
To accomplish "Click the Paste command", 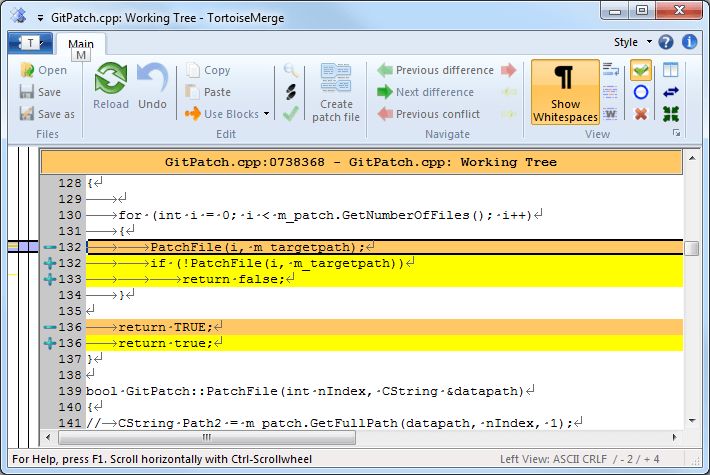I will coord(208,92).
